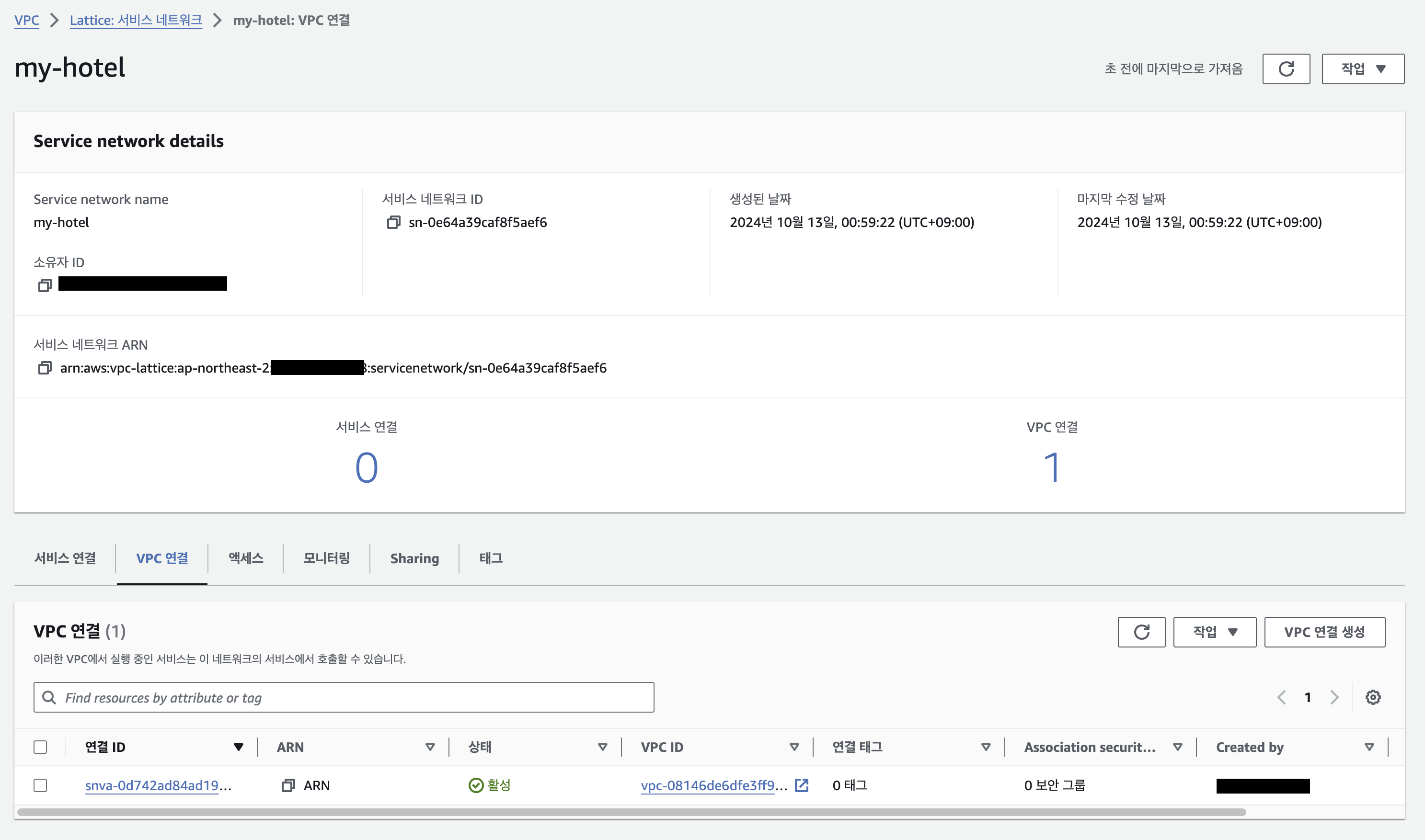
Task: Sort by Association security column
Action: 1178,747
